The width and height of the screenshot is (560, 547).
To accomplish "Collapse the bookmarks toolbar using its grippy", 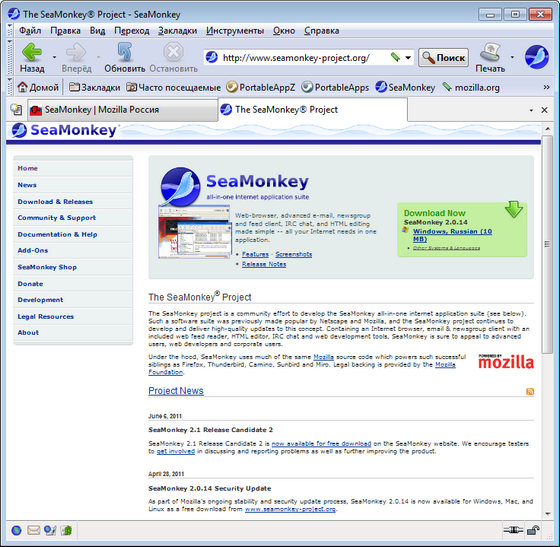I will coord(10,87).
